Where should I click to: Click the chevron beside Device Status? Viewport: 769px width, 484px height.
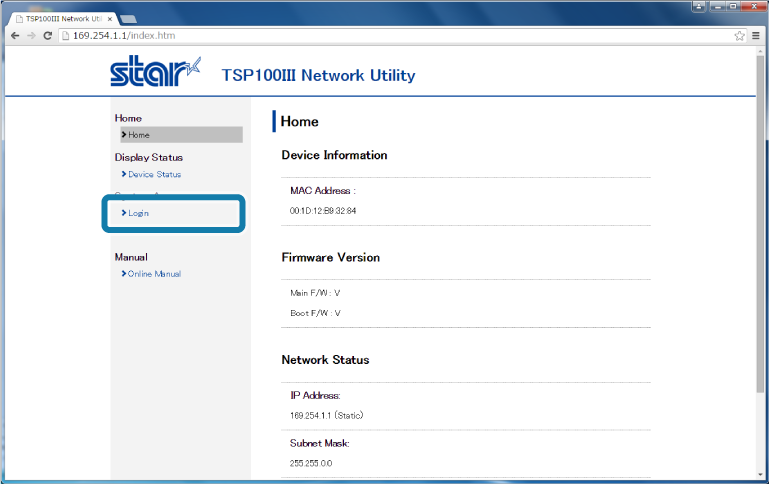[x=124, y=174]
